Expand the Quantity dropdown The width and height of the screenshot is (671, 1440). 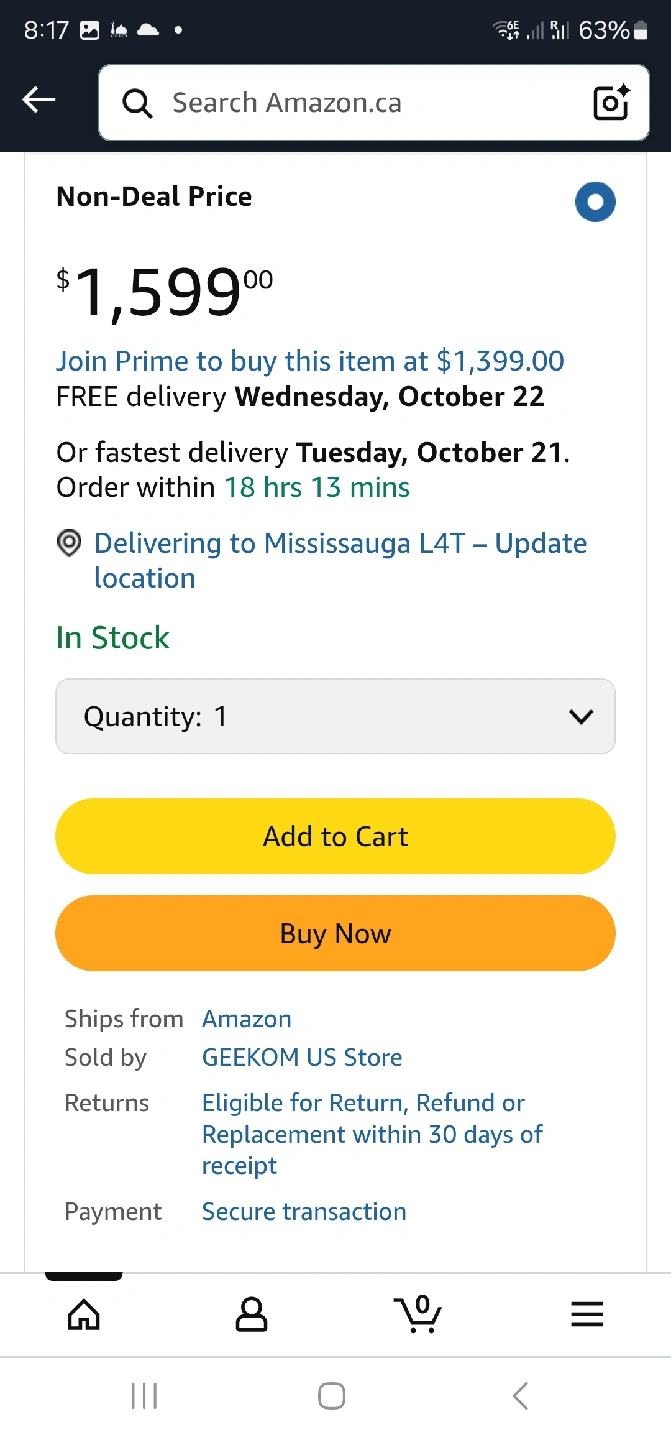click(335, 716)
